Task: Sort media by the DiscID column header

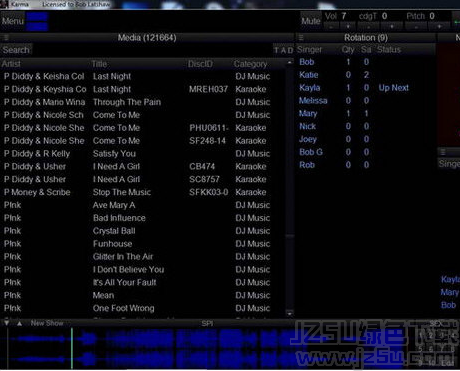Action: coord(200,64)
